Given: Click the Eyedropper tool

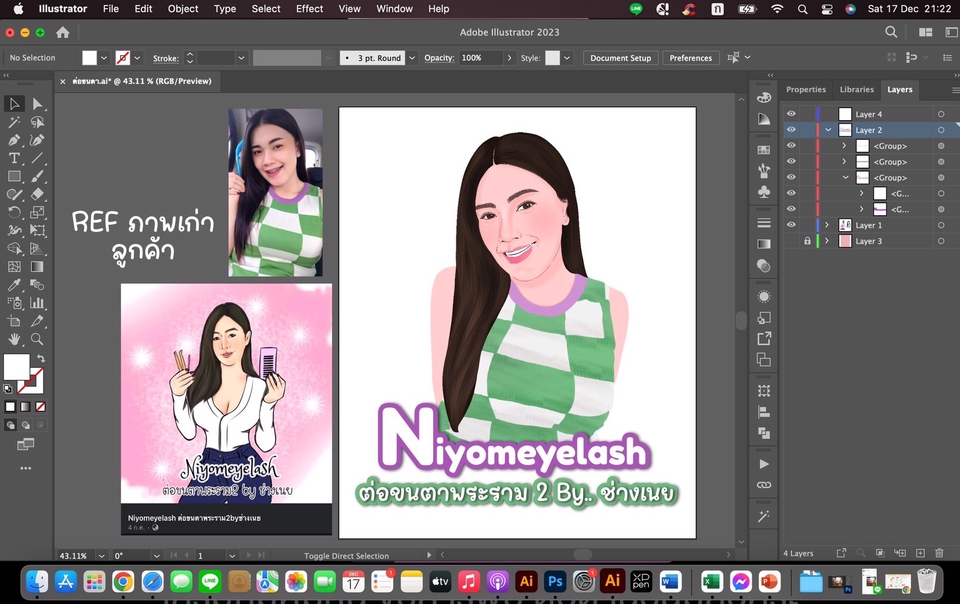Looking at the screenshot, I should pyautogui.click(x=14, y=285).
